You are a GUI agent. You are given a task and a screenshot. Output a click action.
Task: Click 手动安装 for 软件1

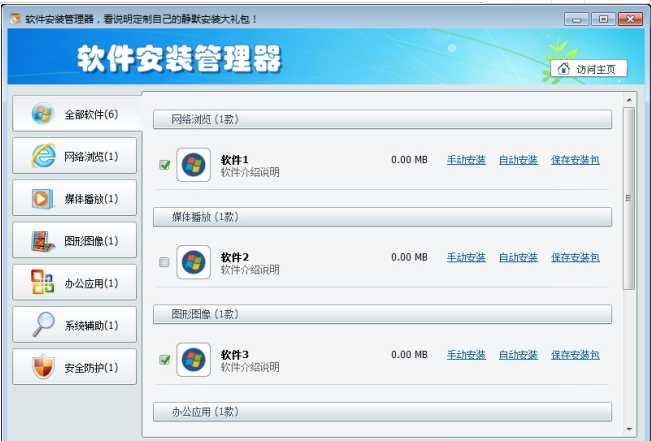tap(466, 160)
